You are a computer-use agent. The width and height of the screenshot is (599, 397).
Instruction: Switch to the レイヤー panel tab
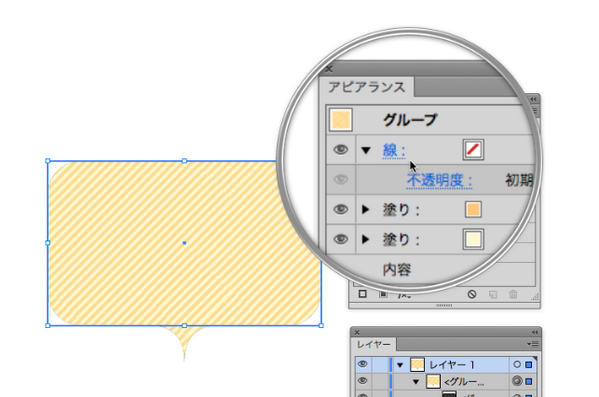[374, 344]
